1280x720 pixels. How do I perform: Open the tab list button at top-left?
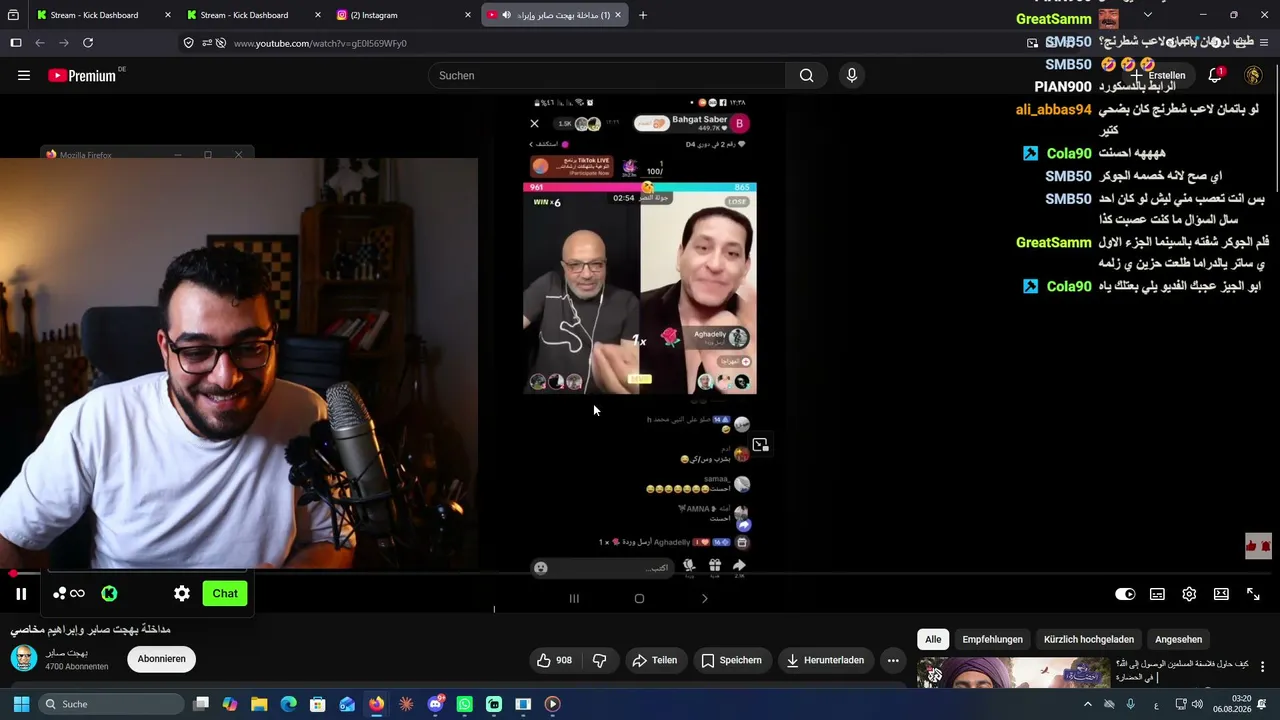[14, 15]
